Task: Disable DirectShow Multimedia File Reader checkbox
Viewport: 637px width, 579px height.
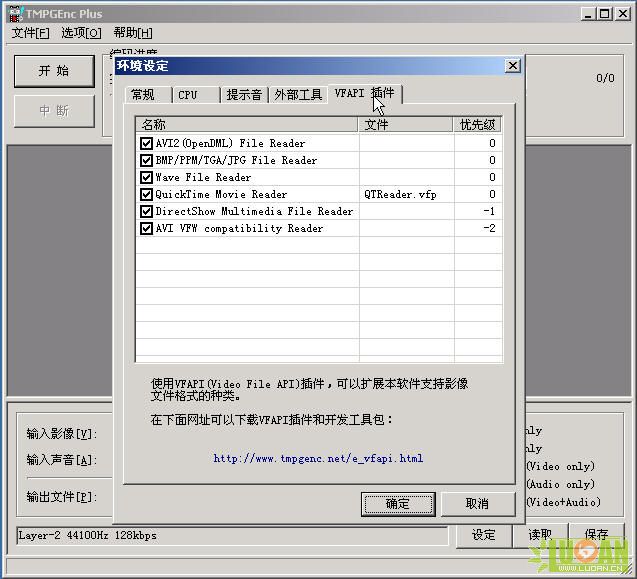Action: [146, 211]
